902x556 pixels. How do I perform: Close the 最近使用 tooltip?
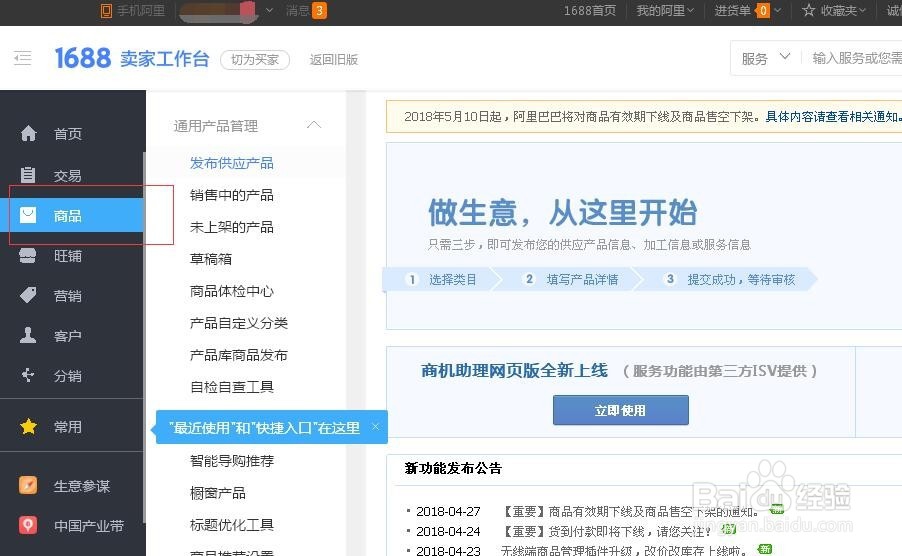(376, 427)
